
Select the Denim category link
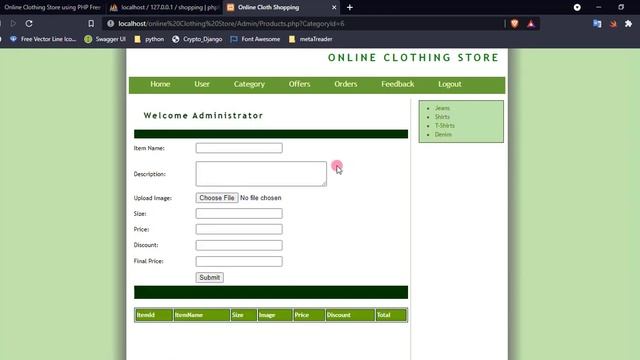(443, 134)
